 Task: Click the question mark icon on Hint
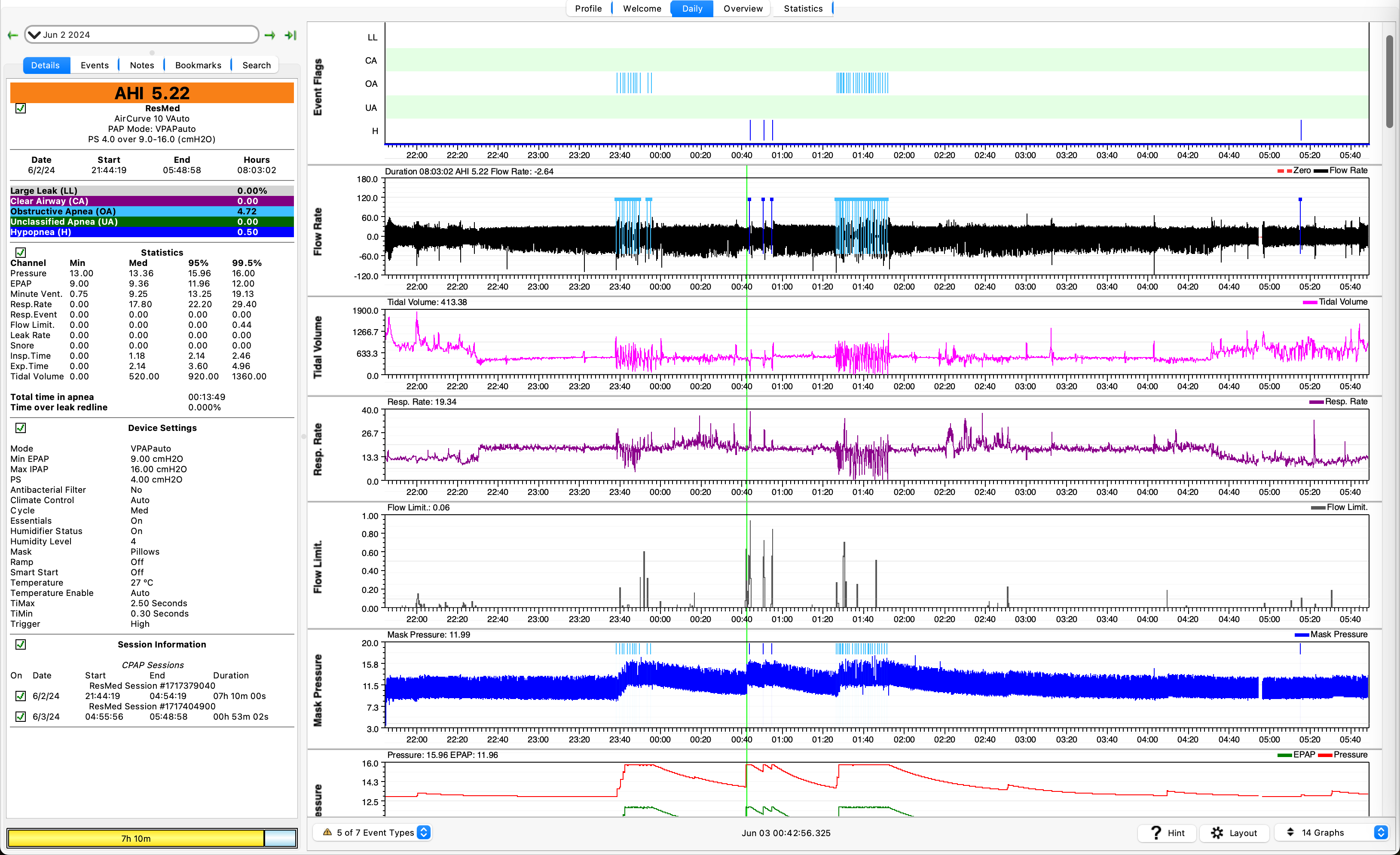(1155, 833)
